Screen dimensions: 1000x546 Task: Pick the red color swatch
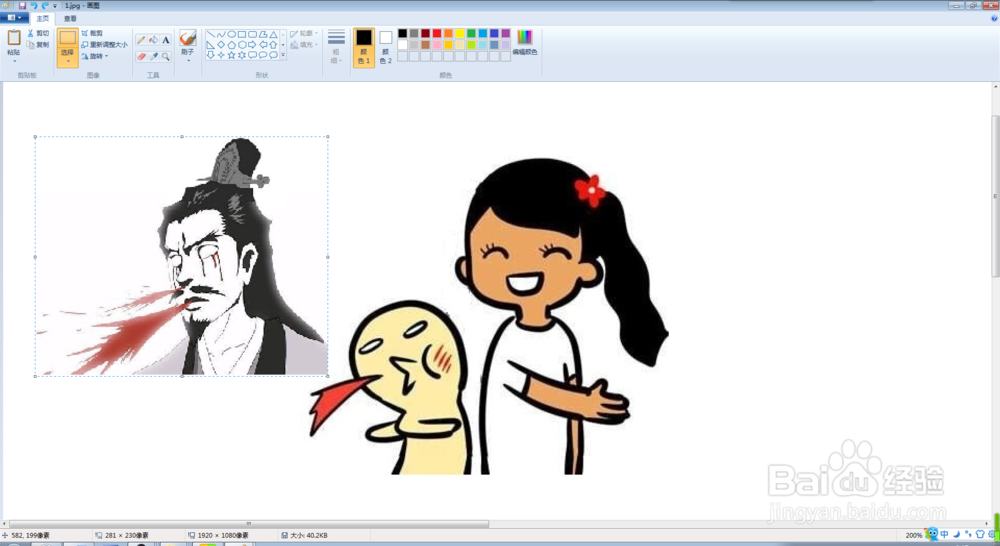point(437,33)
